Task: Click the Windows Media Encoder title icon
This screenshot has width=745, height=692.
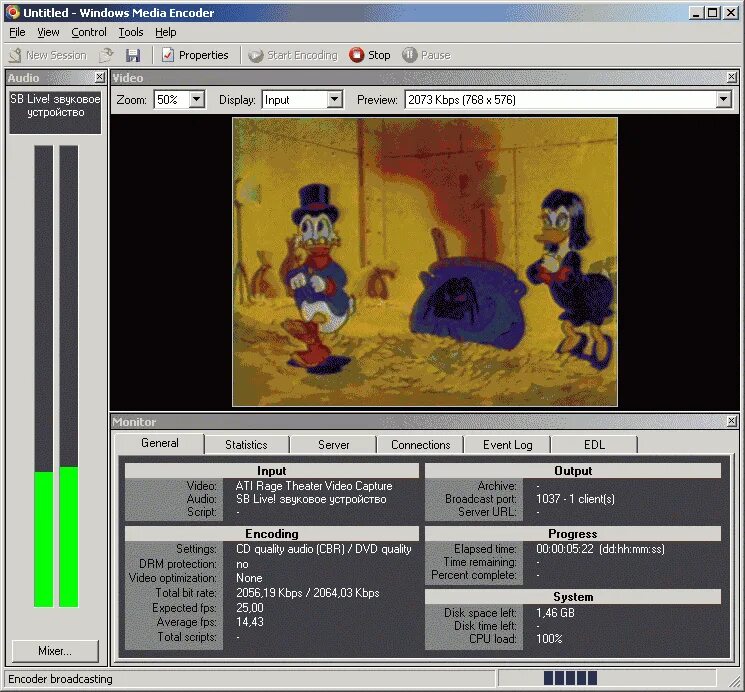Action: click(x=12, y=12)
